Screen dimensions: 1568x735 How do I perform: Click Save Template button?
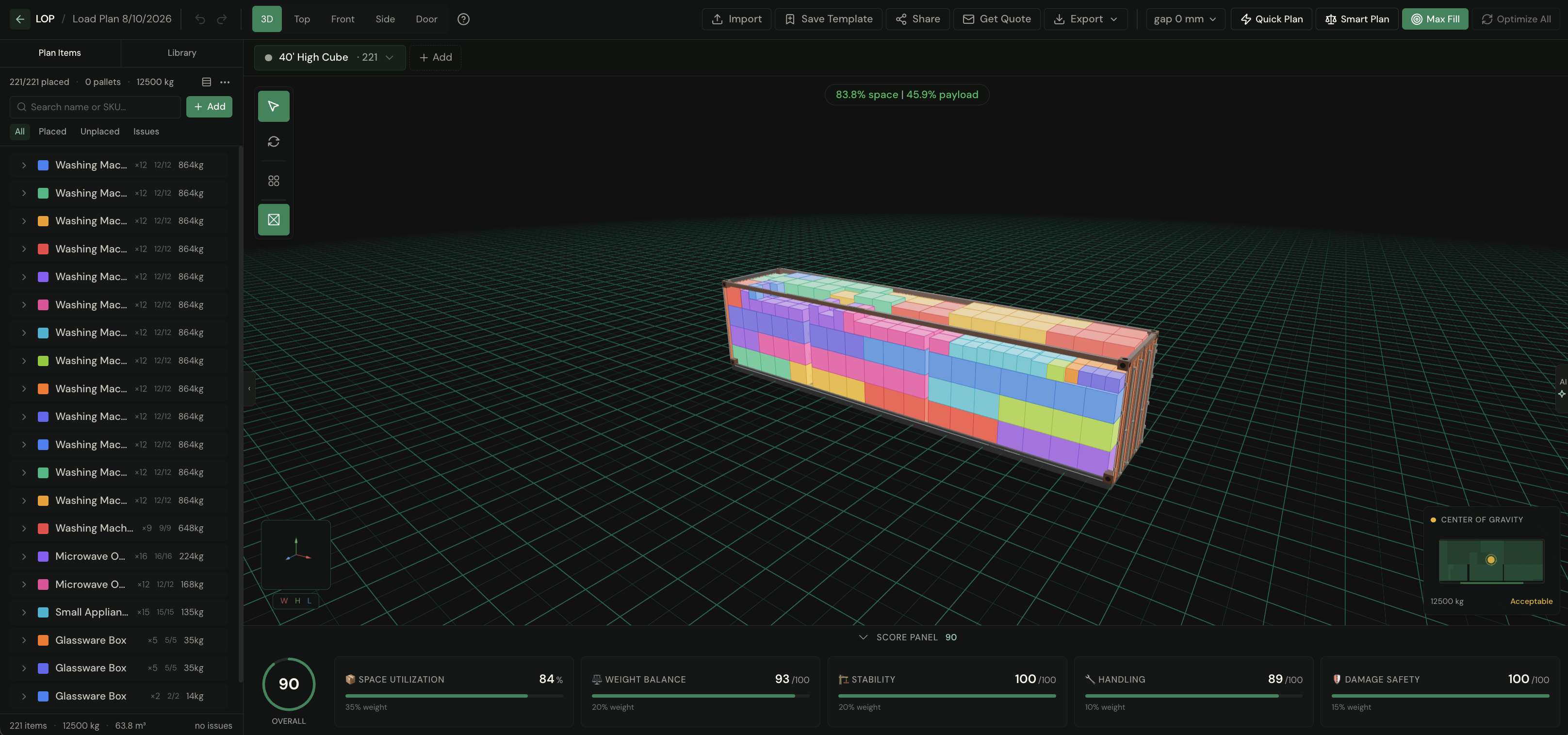click(x=829, y=19)
